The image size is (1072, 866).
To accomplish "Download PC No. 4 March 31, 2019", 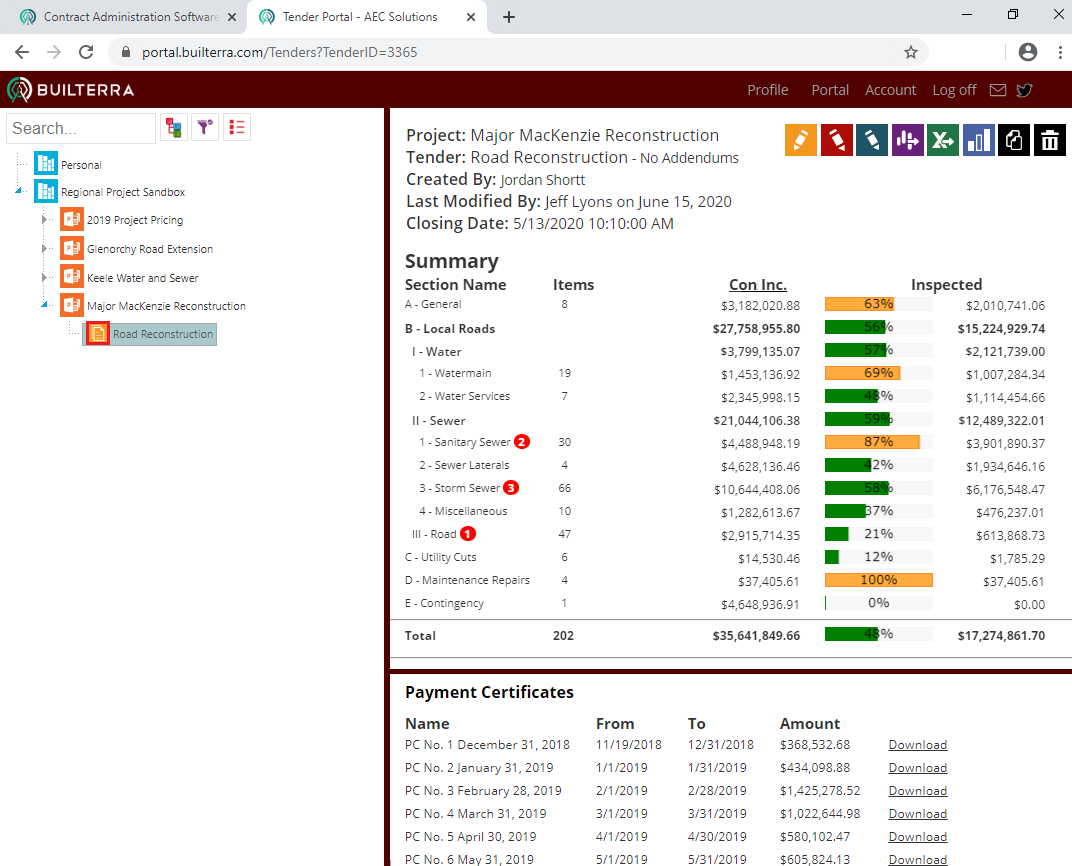I will pos(917,814).
